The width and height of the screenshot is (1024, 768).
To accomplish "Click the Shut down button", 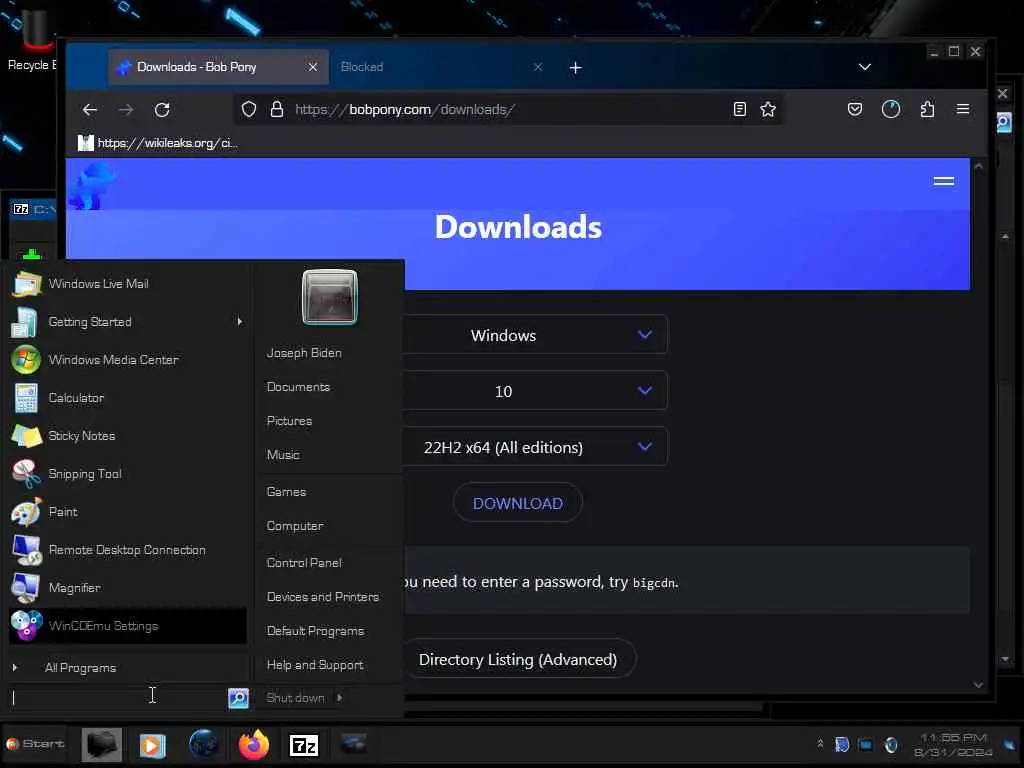I will [x=295, y=697].
